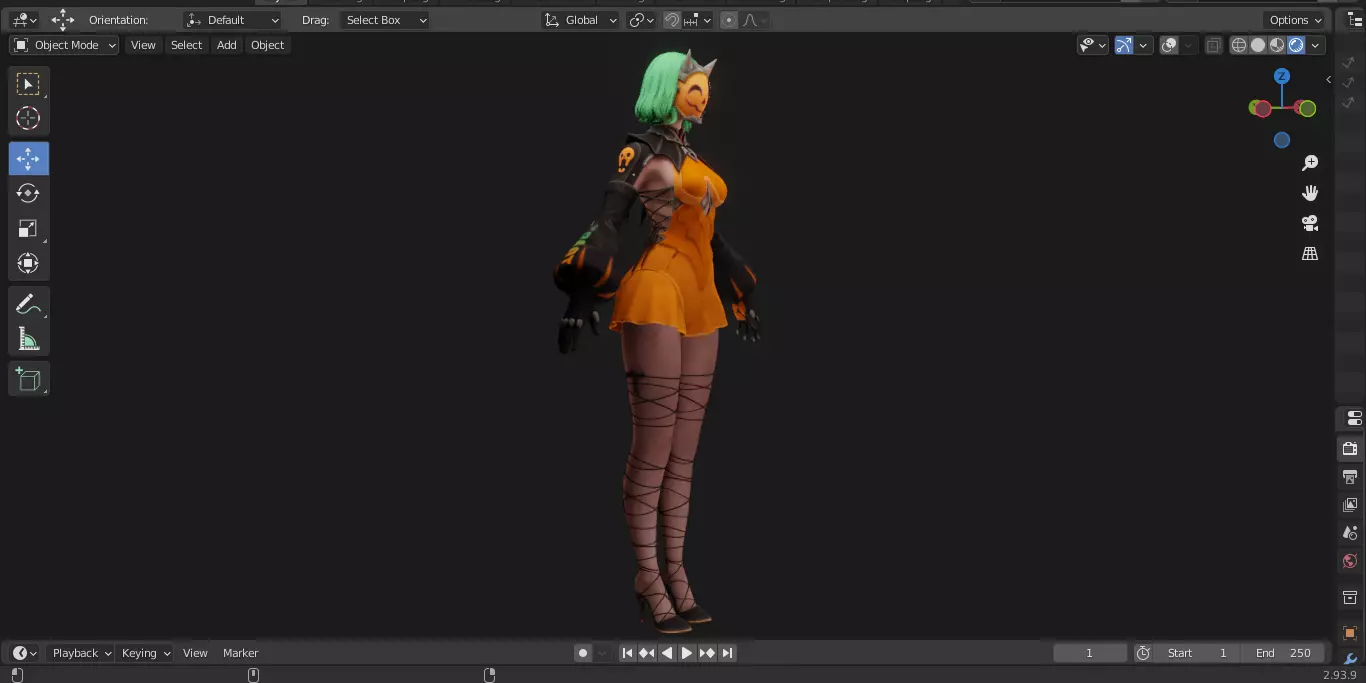1366x683 pixels.
Task: Play animation forward
Action: point(687,653)
